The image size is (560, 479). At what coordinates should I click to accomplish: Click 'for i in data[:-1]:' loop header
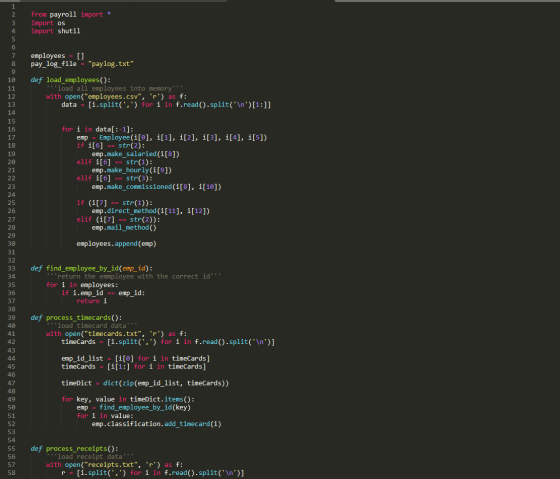(98, 129)
